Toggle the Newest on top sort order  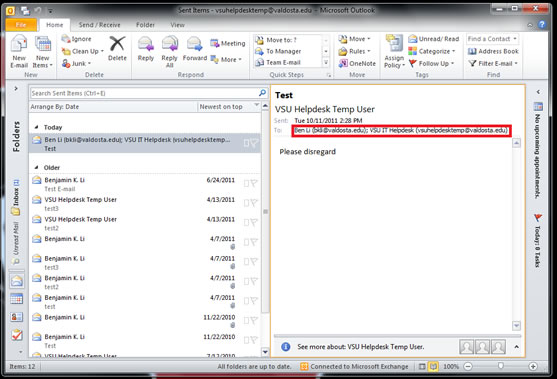coord(229,107)
